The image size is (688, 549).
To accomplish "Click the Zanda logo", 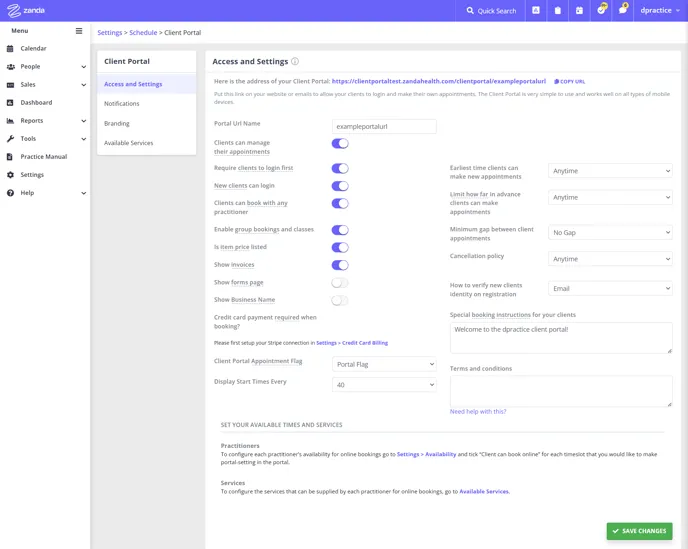I will 26,11.
